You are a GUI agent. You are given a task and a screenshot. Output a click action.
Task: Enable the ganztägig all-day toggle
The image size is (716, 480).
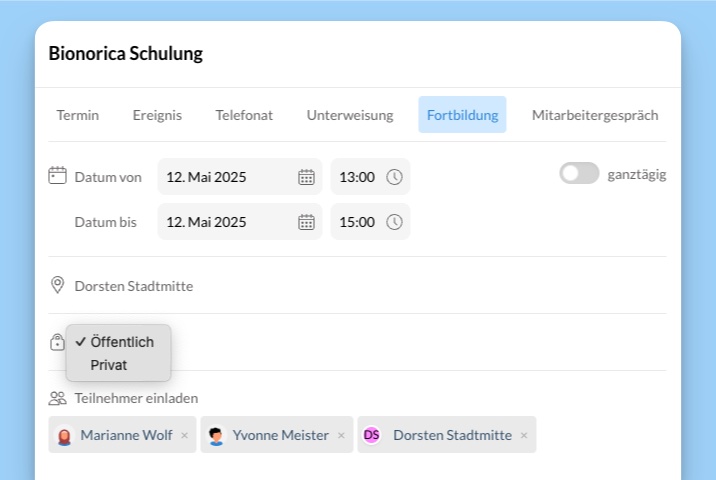pyautogui.click(x=580, y=173)
